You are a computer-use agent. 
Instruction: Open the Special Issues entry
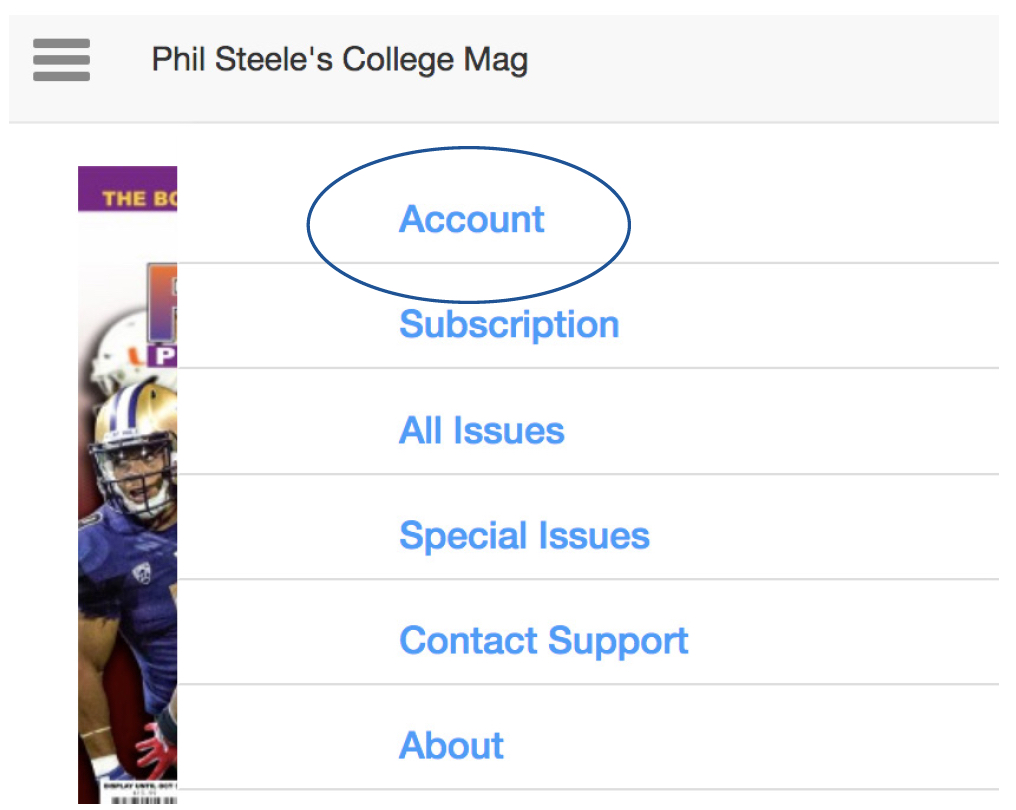coord(524,535)
